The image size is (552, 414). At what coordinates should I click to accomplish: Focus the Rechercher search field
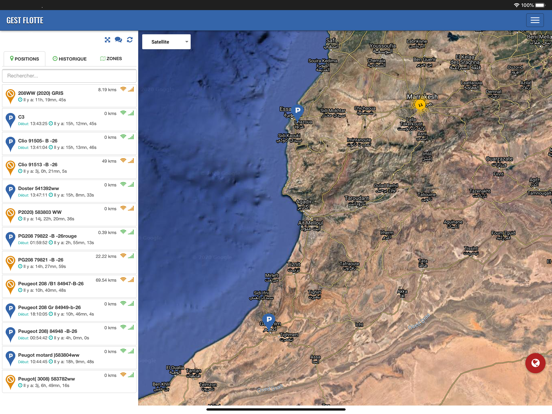(69, 76)
